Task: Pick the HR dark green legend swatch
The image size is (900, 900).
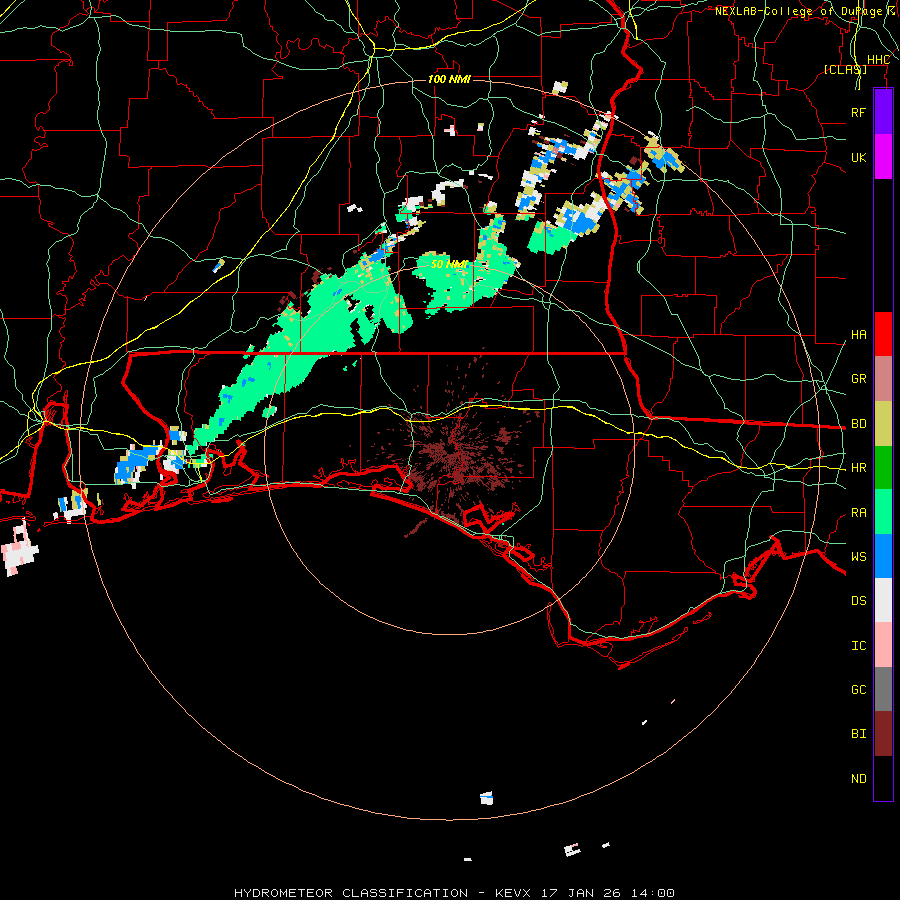Action: pyautogui.click(x=883, y=467)
